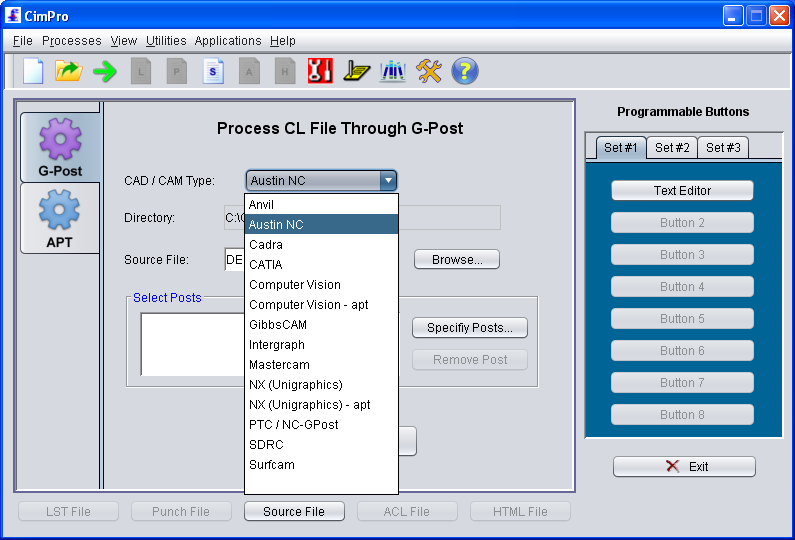This screenshot has height=540, width=795.
Task: Click the Punch File button
Action: click(x=181, y=512)
